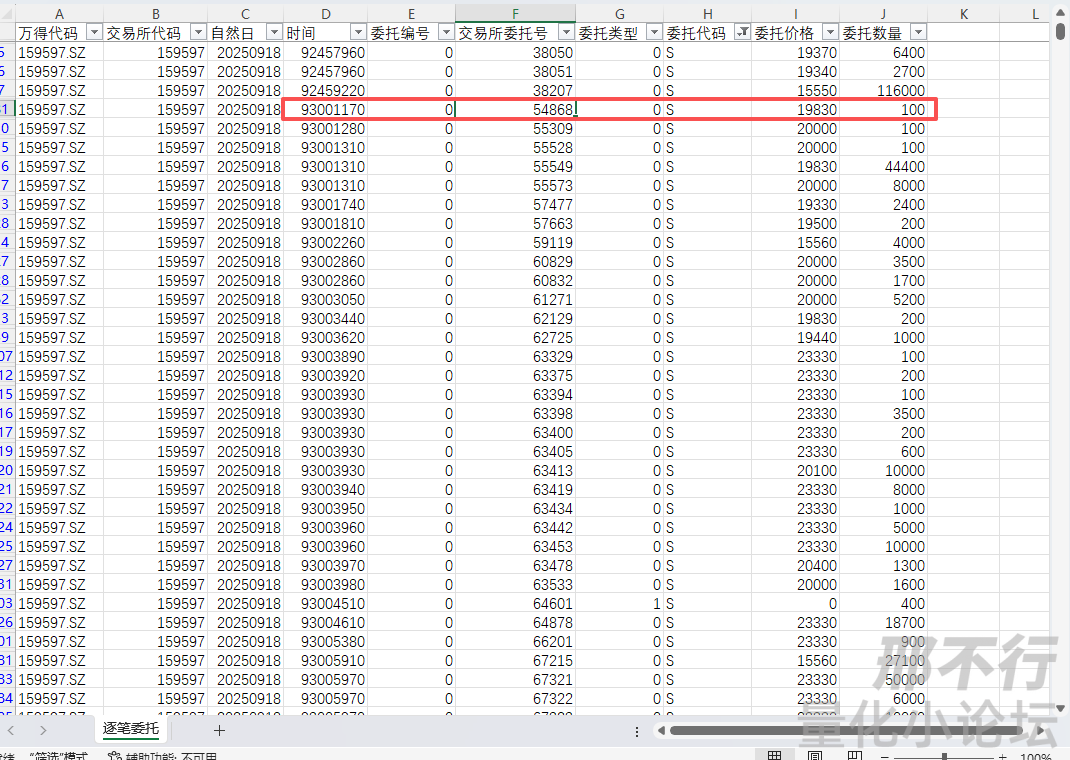This screenshot has width=1070, height=760.
Task: Select cell with quantity 44400
Action: coord(883,166)
